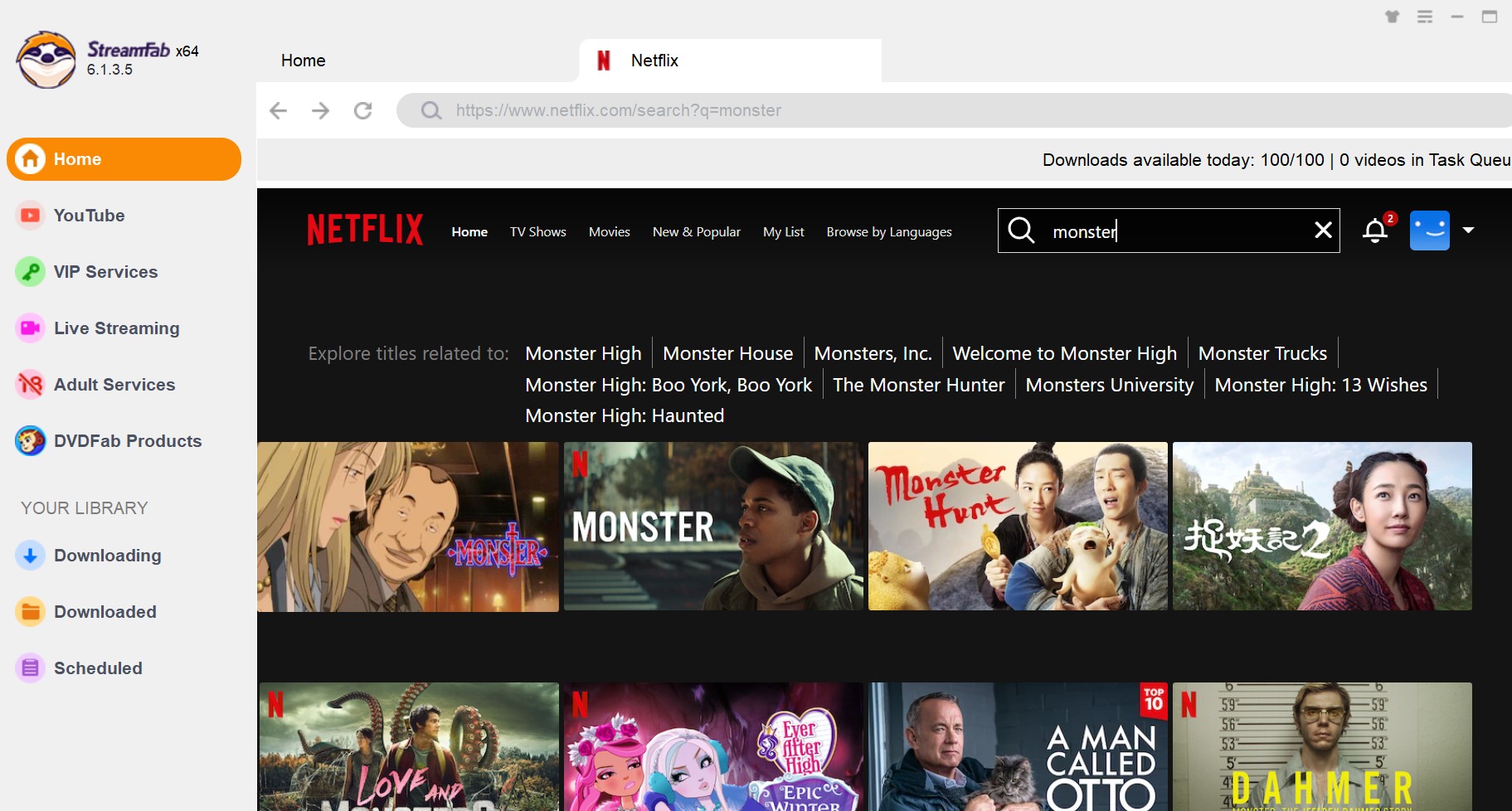Open New & Popular section
Image resolution: width=1512 pixels, height=811 pixels.
[x=697, y=232]
